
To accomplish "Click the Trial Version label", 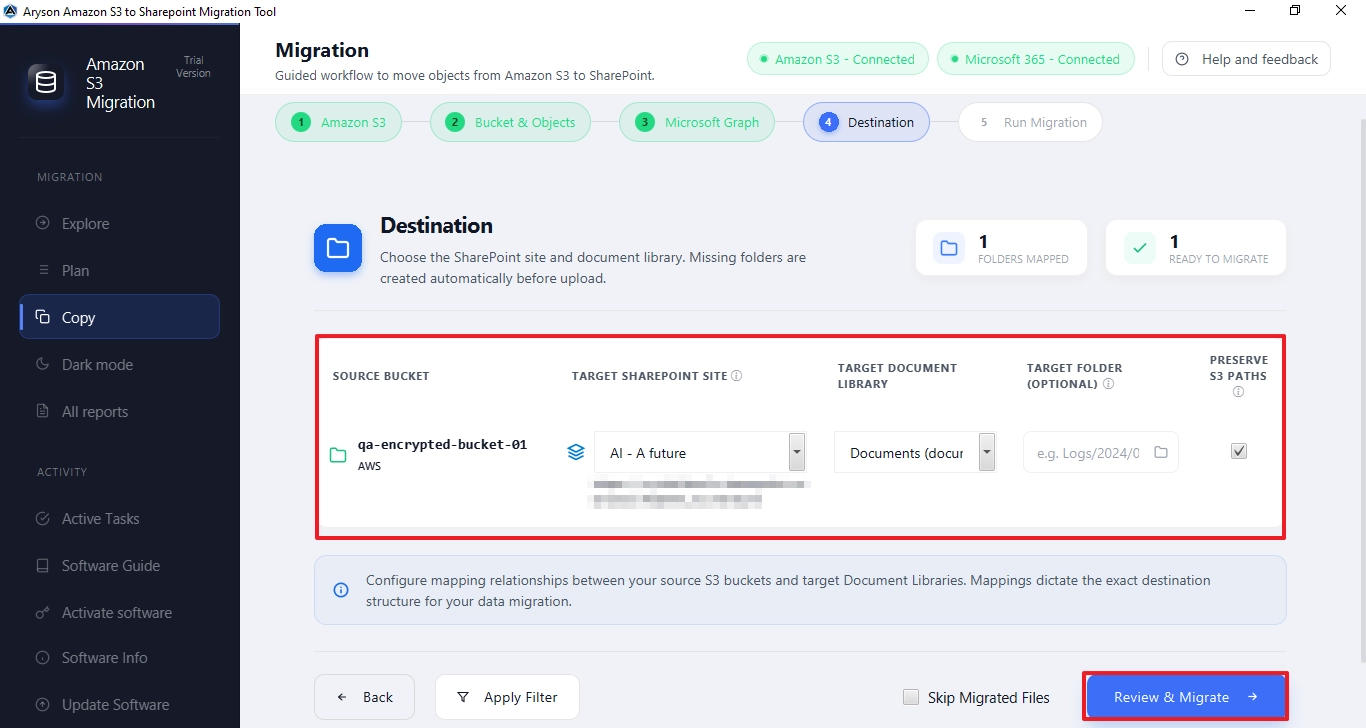I will 193,67.
